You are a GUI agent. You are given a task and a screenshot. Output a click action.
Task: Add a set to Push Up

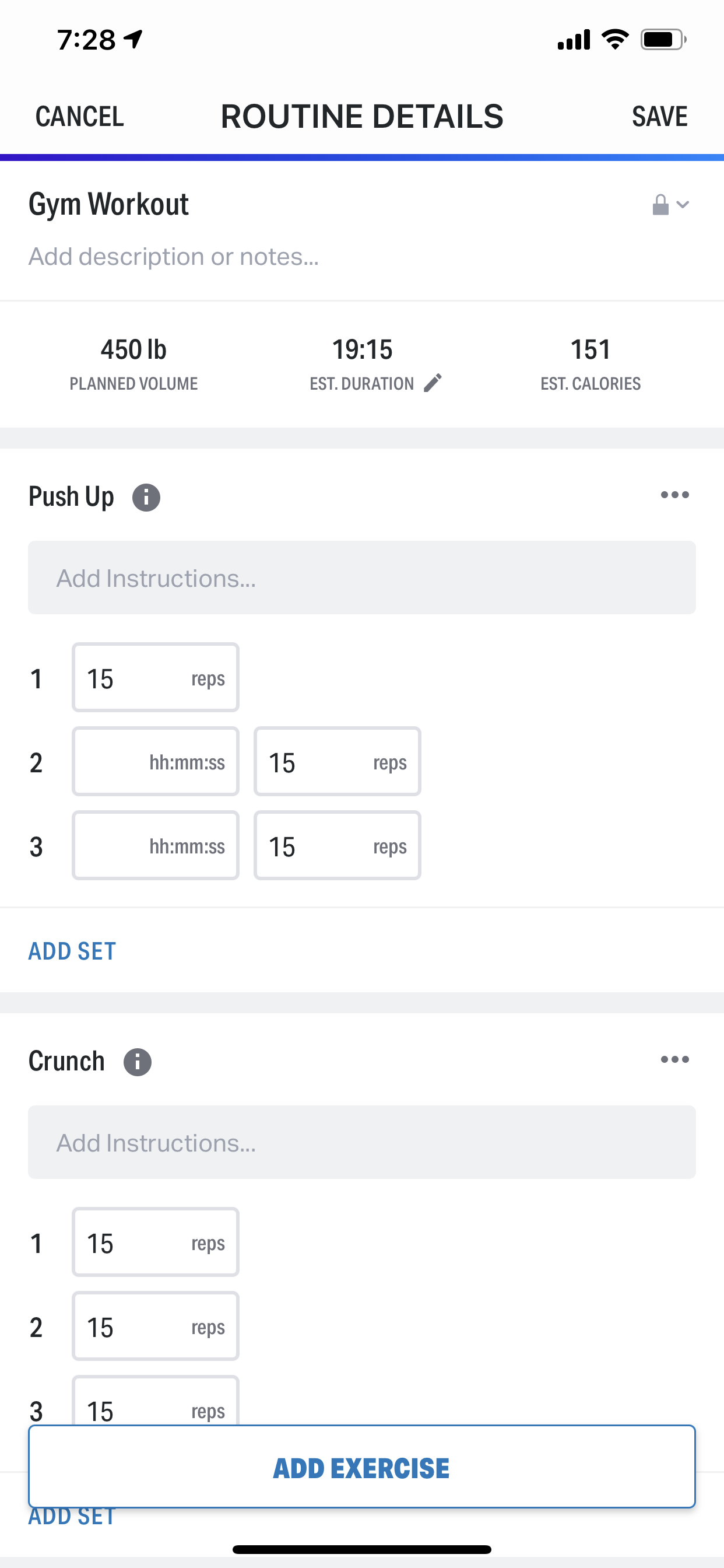click(x=72, y=951)
